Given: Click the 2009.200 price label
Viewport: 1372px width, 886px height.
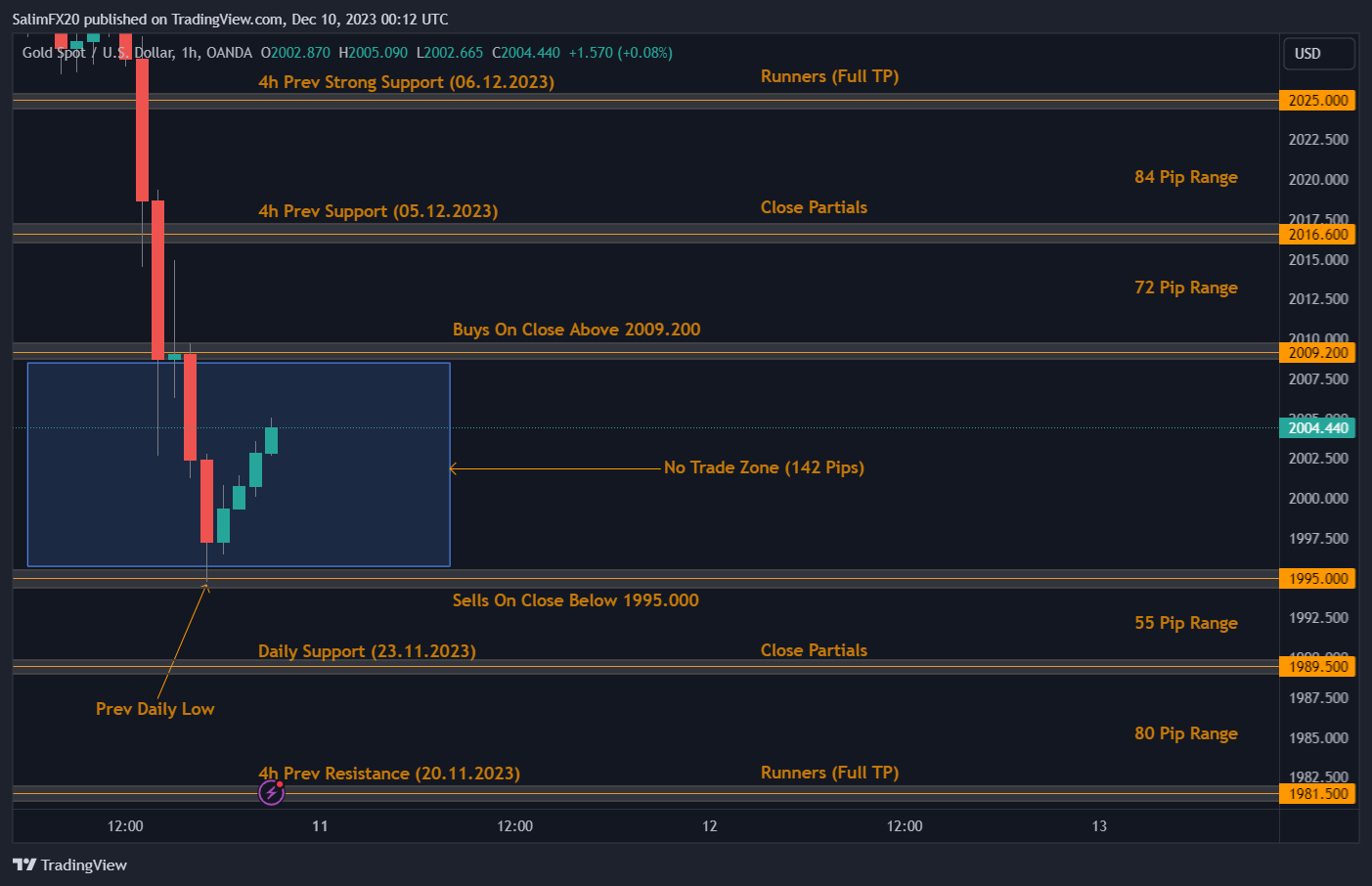Looking at the screenshot, I should tap(1317, 353).
